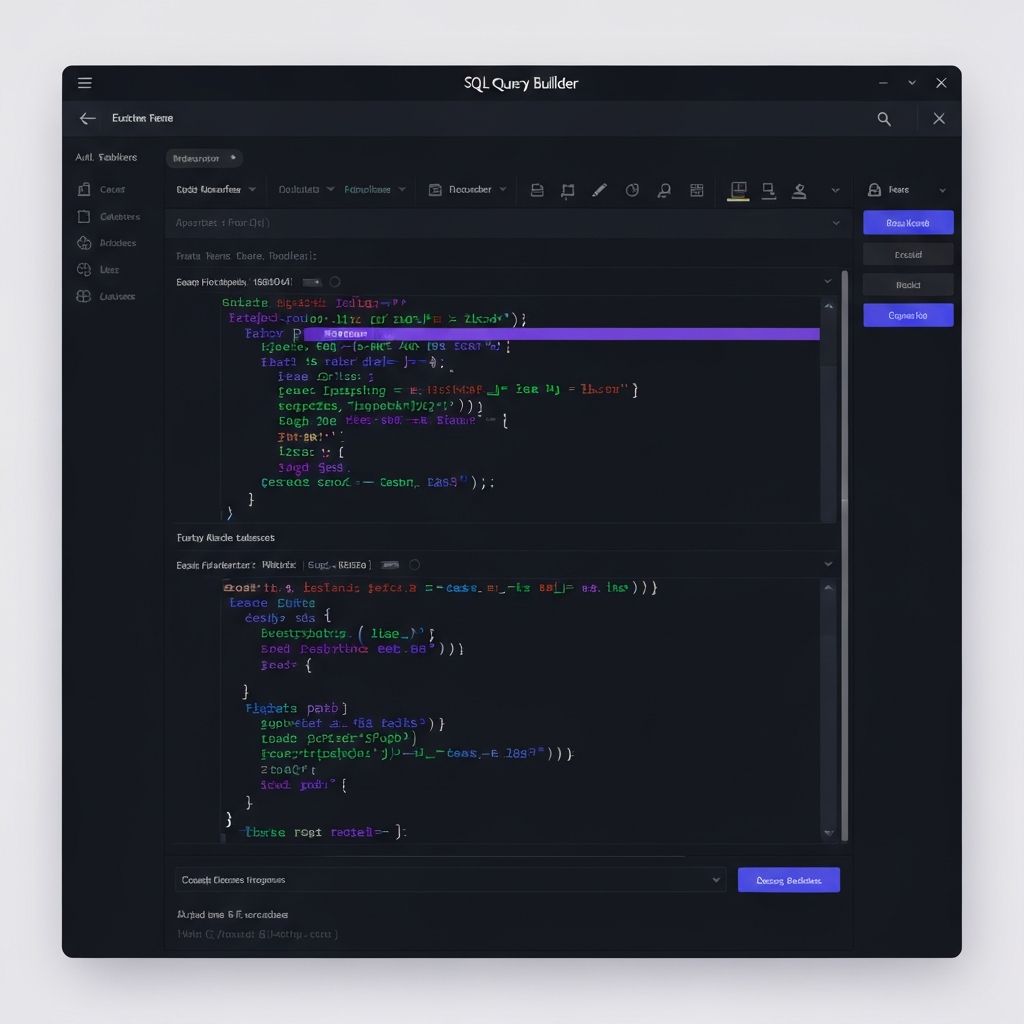Click the table grid icon in the toolbar

click(696, 189)
